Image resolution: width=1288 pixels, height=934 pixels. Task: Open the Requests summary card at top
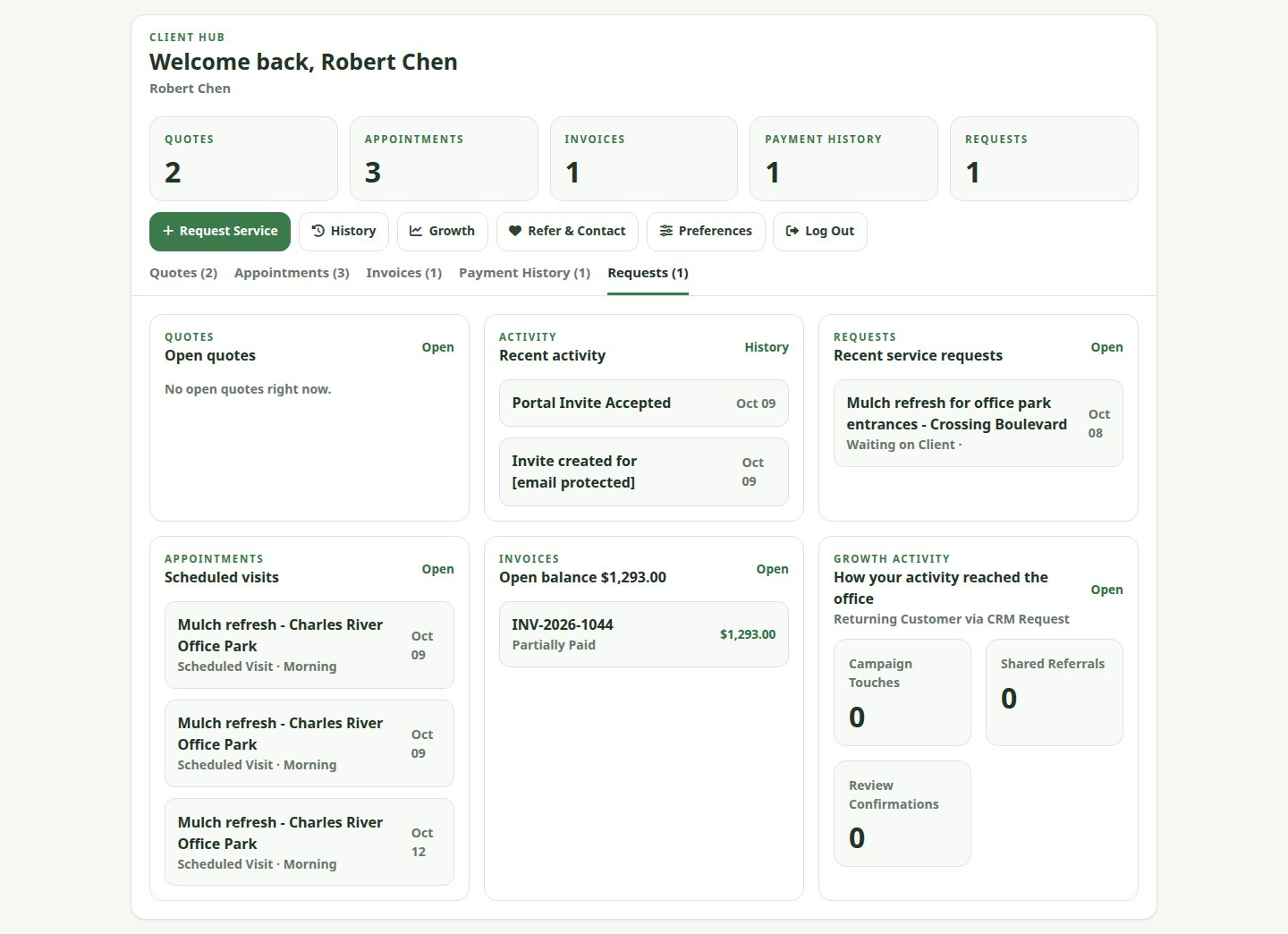[1044, 158]
